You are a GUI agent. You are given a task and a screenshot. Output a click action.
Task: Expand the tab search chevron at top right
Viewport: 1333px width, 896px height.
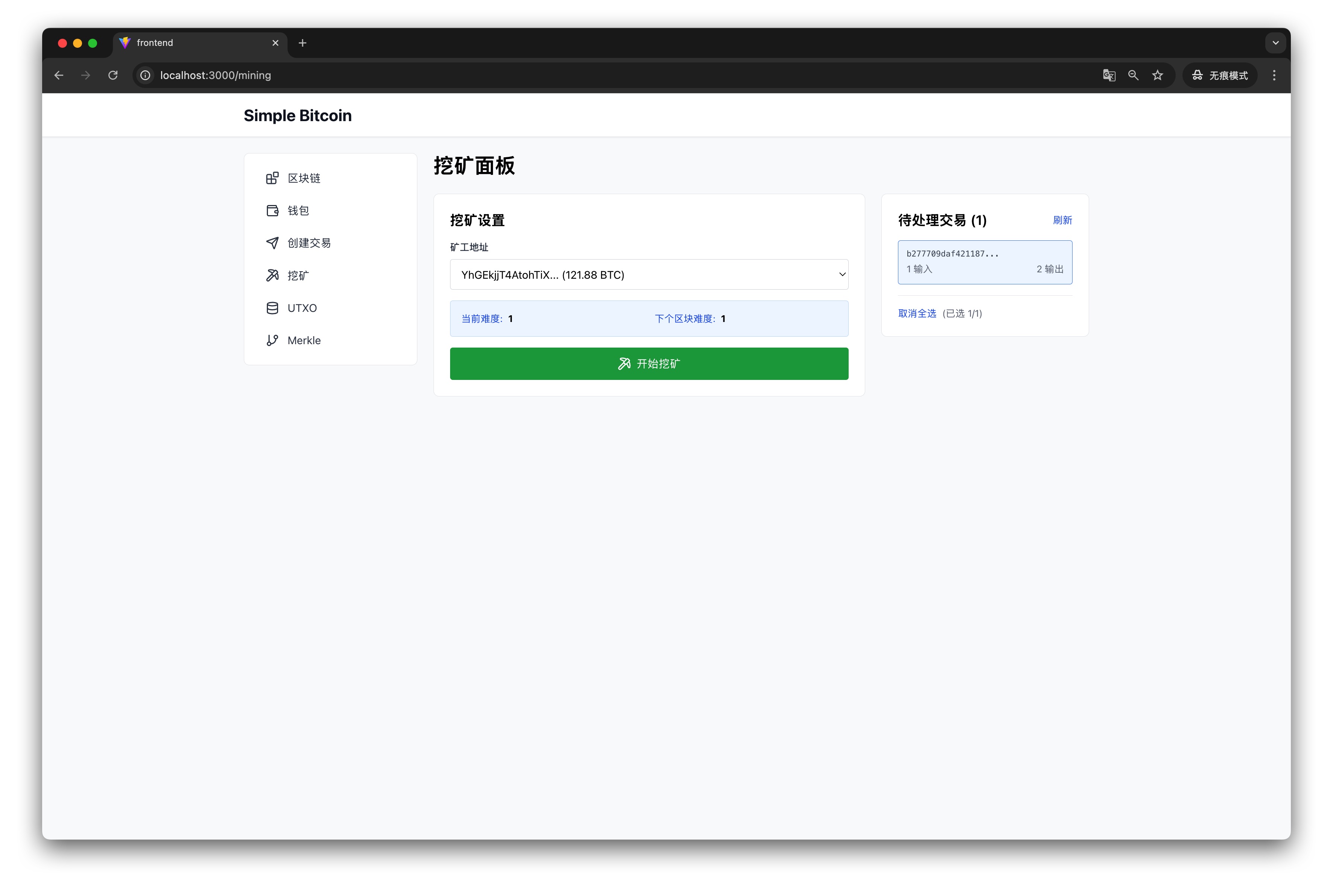1275,43
